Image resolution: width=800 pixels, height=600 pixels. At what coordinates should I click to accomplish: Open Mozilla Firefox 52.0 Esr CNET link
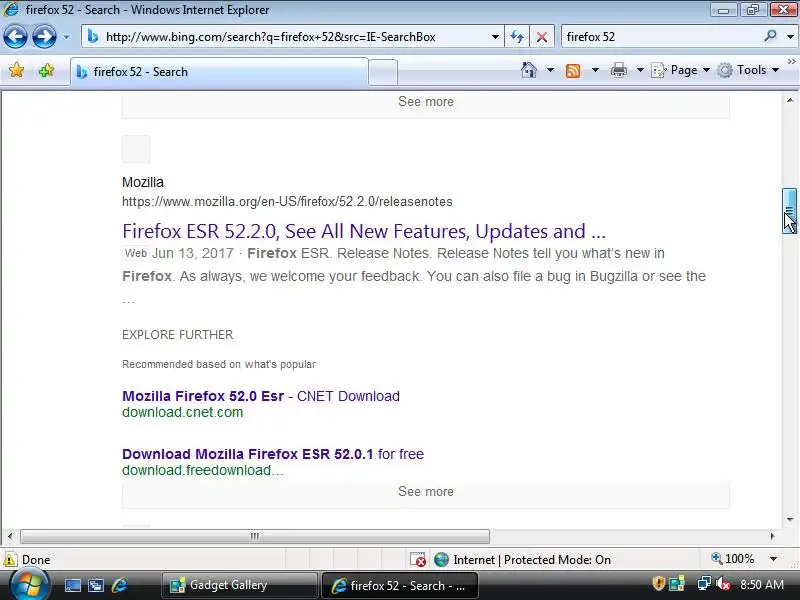pos(261,396)
